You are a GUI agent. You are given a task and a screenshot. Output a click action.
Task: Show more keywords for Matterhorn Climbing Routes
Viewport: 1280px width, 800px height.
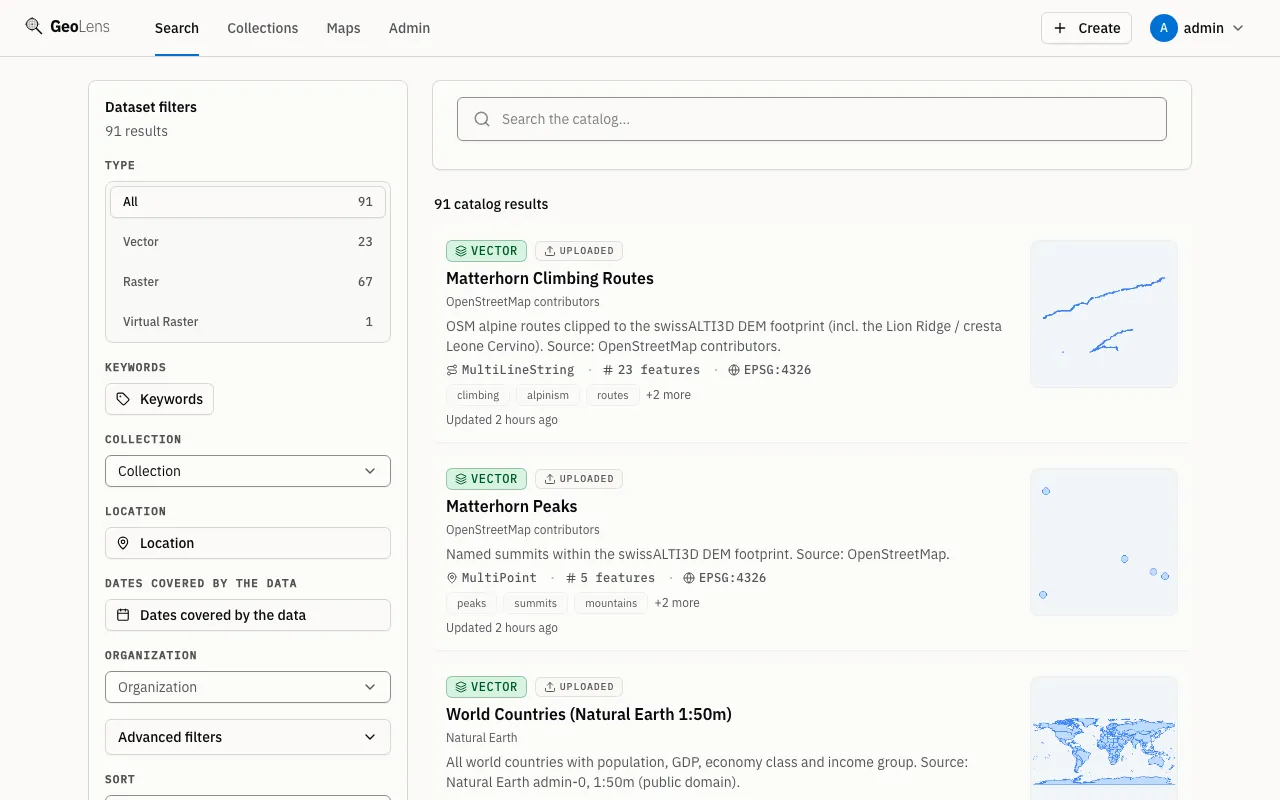click(x=668, y=395)
